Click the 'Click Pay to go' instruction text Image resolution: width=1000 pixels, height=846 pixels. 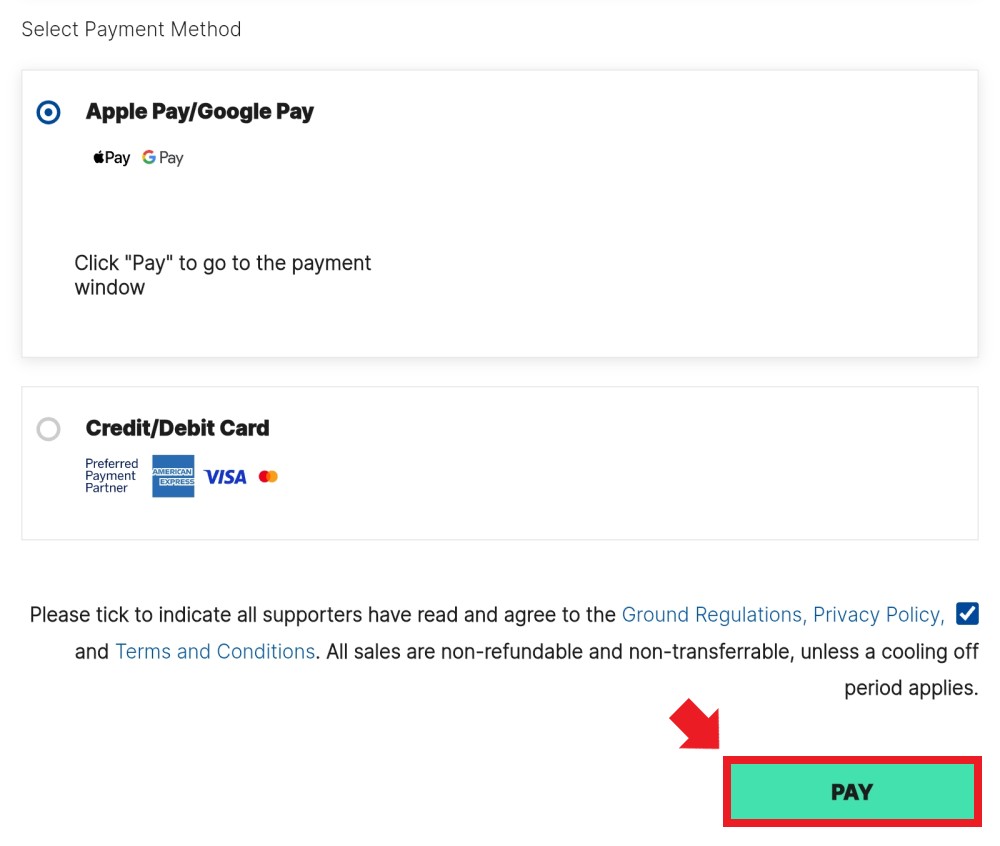[x=223, y=275]
